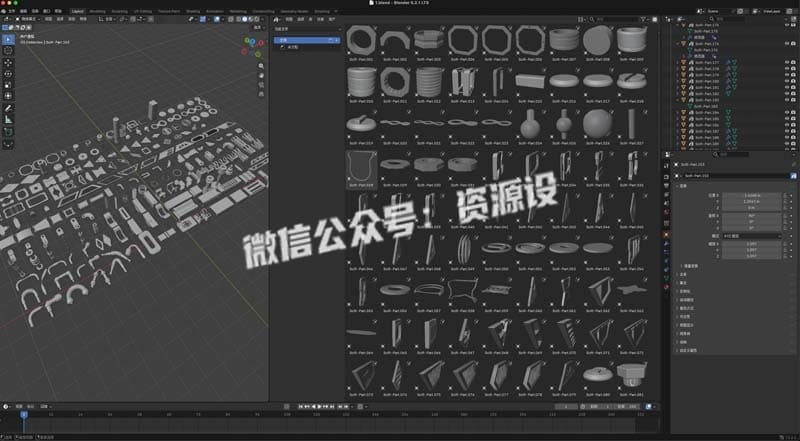Screen dimensions: 800x441
Task: Select Rendered viewport shading mode
Action: pyautogui.click(x=256, y=19)
